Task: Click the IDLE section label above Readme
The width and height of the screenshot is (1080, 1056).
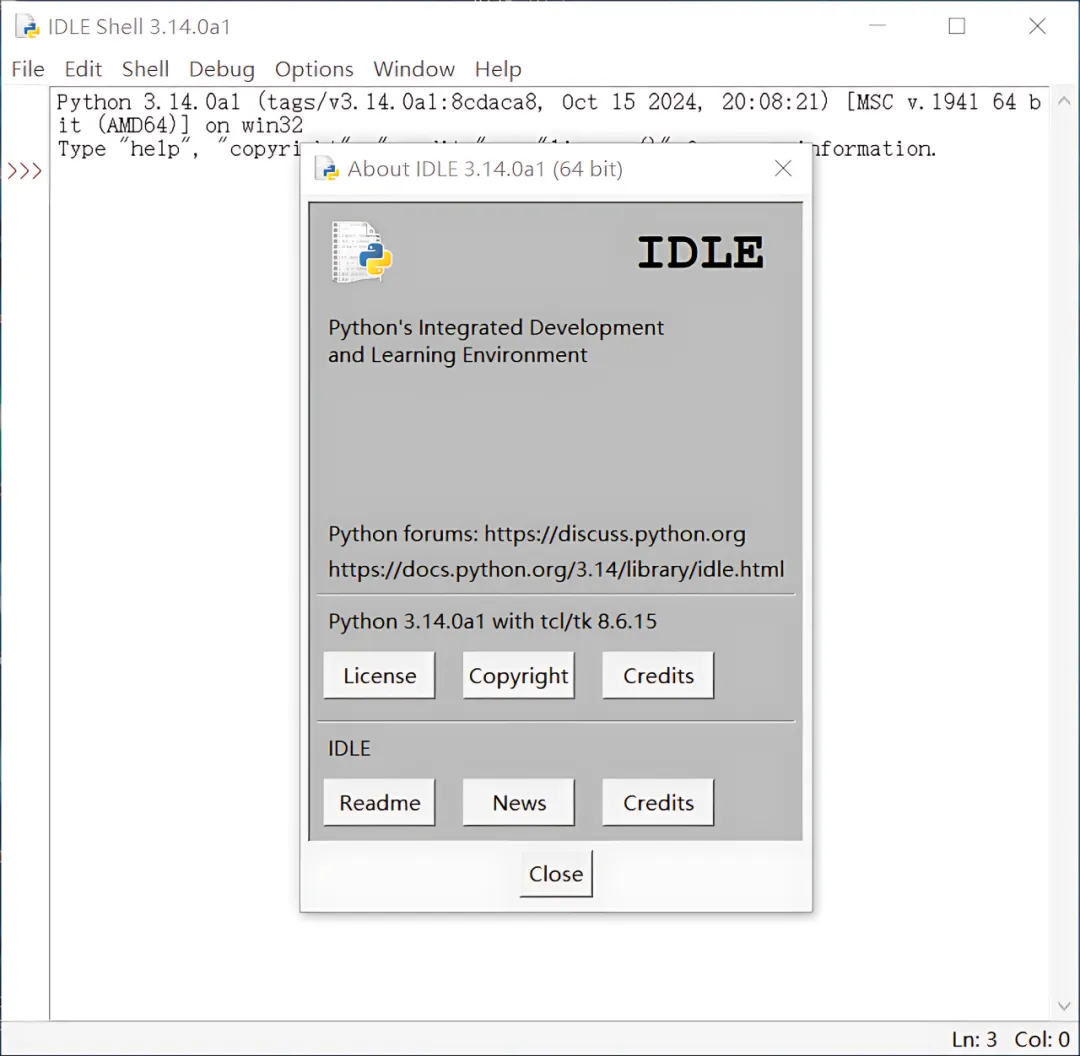Action: (349, 748)
